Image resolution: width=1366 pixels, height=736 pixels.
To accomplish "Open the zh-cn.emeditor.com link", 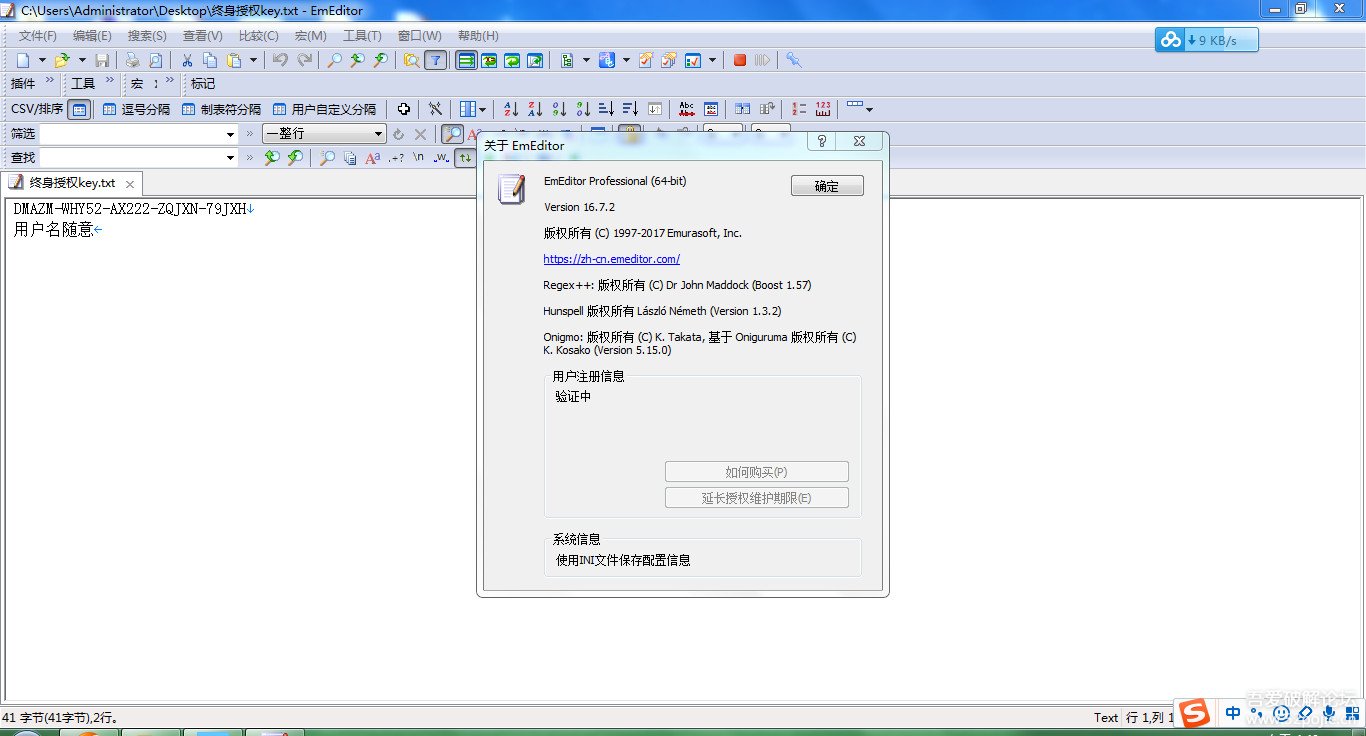I will pos(612,259).
